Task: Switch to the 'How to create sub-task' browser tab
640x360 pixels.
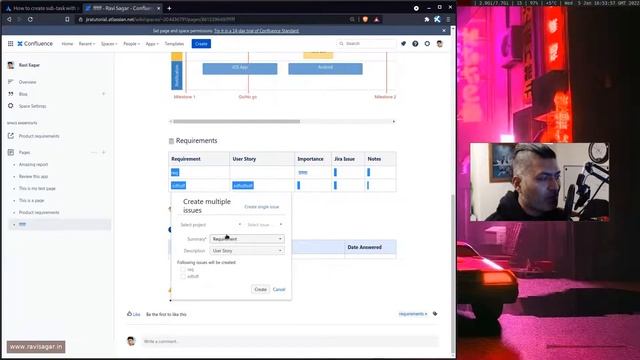Action: tap(42, 8)
